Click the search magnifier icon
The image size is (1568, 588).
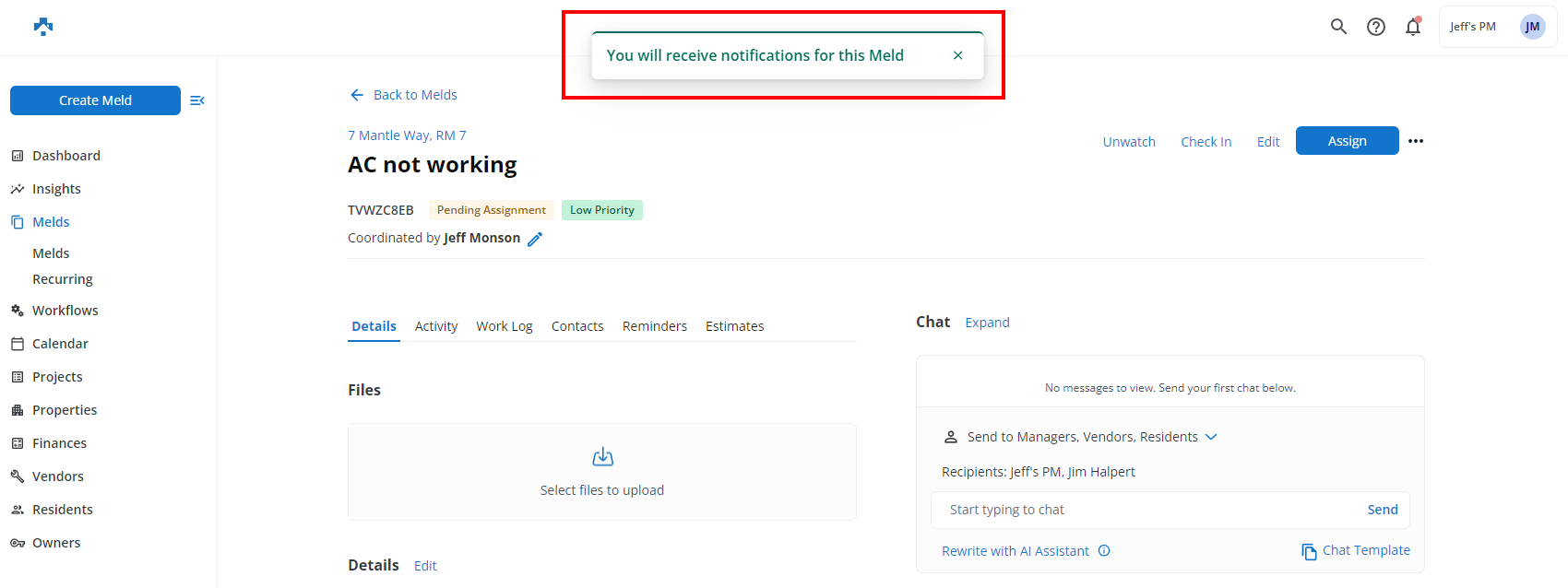coord(1338,27)
